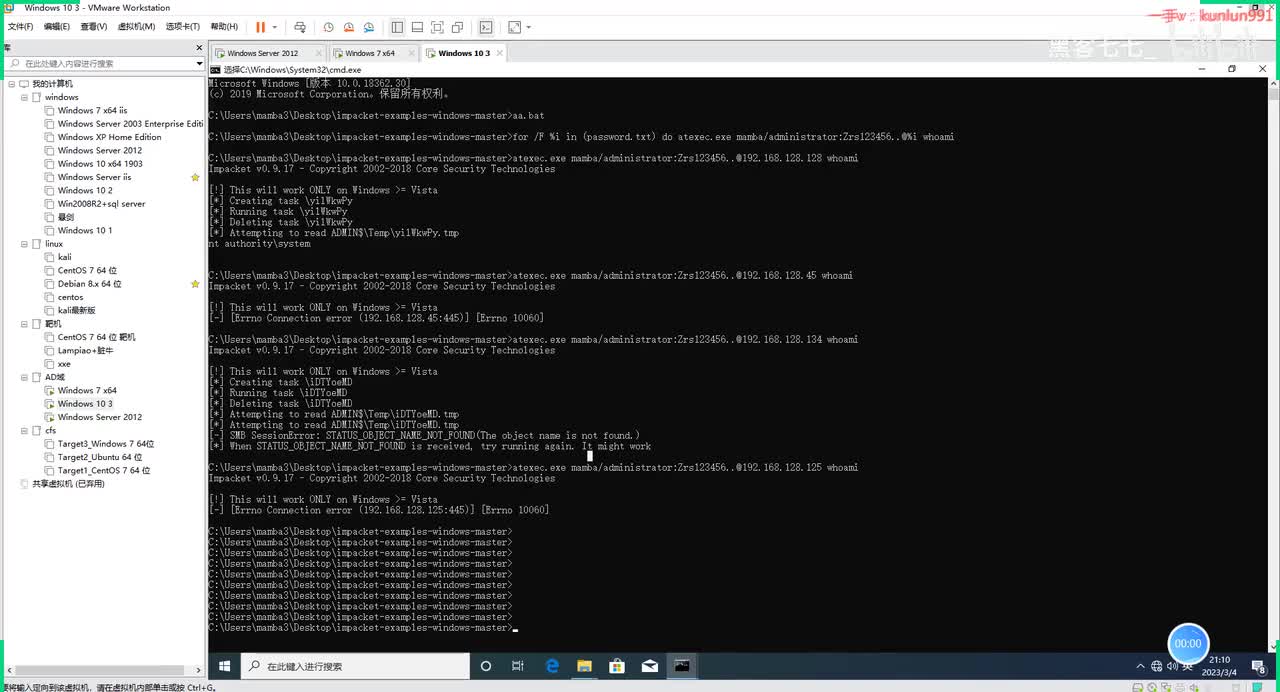Screen dimensions: 1280x692
Task: Open Microsoft Store from guest taskbar
Action: click(x=617, y=666)
